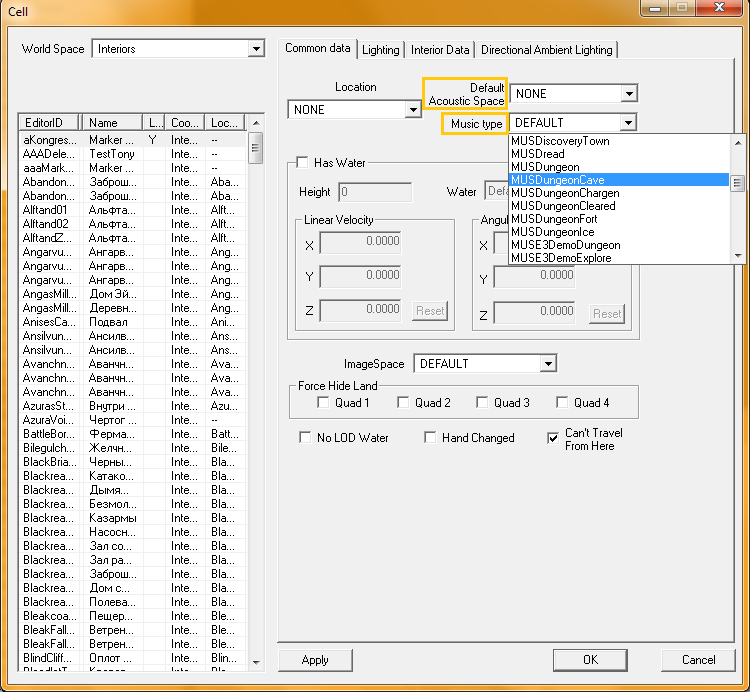Select MUSDungeon music type
The height and width of the screenshot is (692, 750).
pyautogui.click(x=619, y=167)
